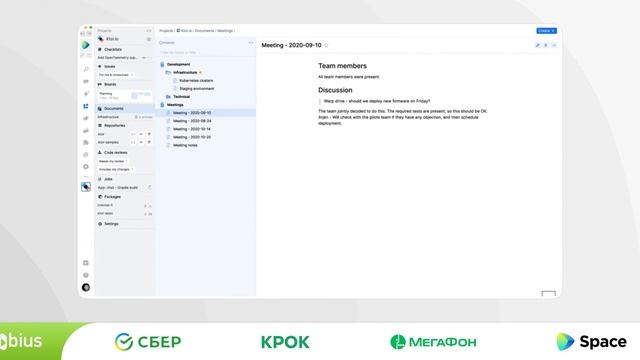The width and height of the screenshot is (640, 360).
Task: Click the Add OpenTelemetry checklist item
Action: point(118,58)
